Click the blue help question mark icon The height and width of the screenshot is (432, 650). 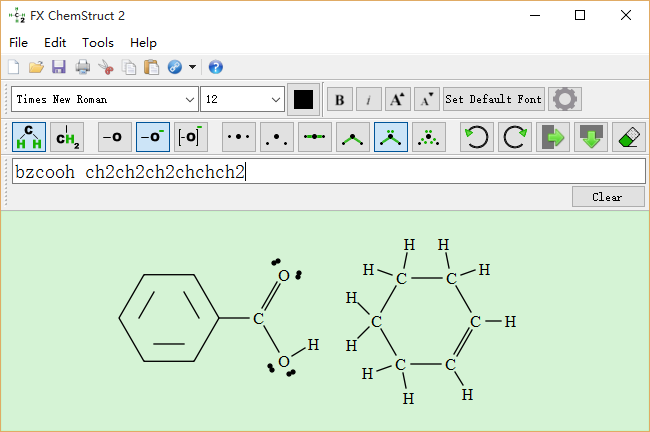coord(215,67)
